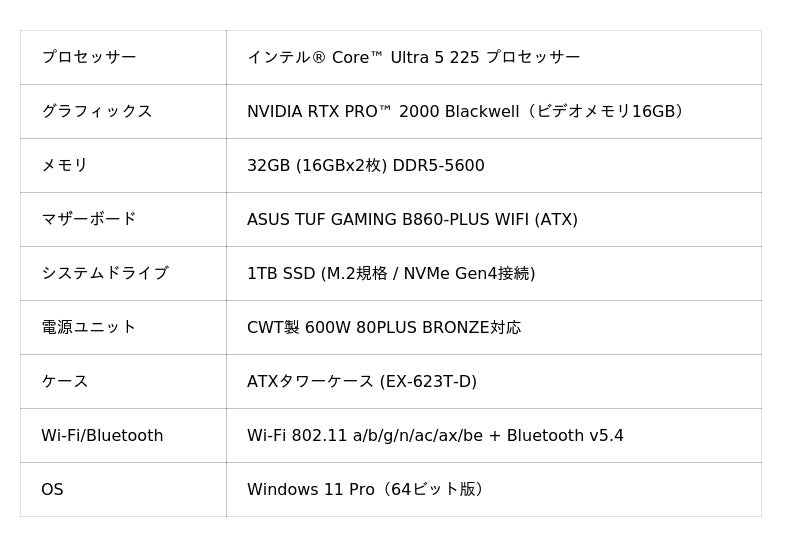
Task: Click the システムドライブ row label
Action: [104, 274]
